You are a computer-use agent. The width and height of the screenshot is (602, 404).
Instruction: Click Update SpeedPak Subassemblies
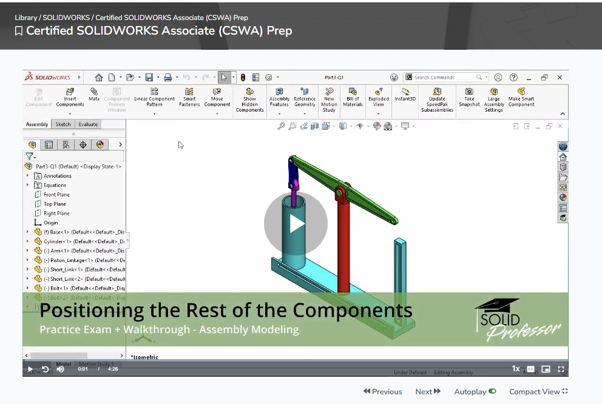(437, 100)
